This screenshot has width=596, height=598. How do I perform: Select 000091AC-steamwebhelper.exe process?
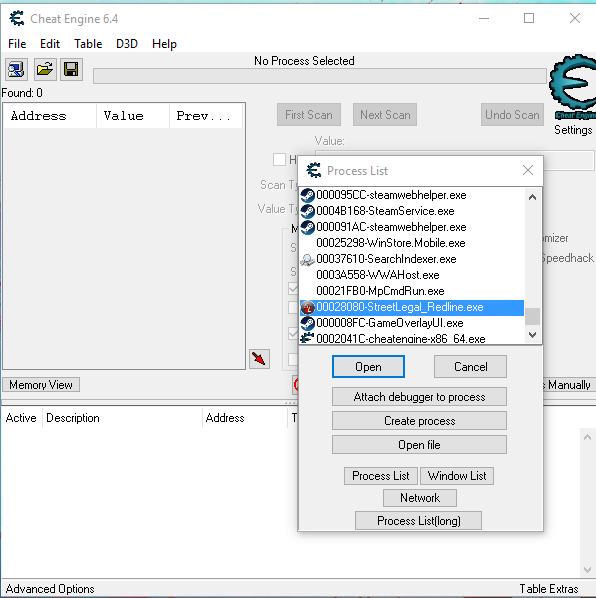point(412,227)
